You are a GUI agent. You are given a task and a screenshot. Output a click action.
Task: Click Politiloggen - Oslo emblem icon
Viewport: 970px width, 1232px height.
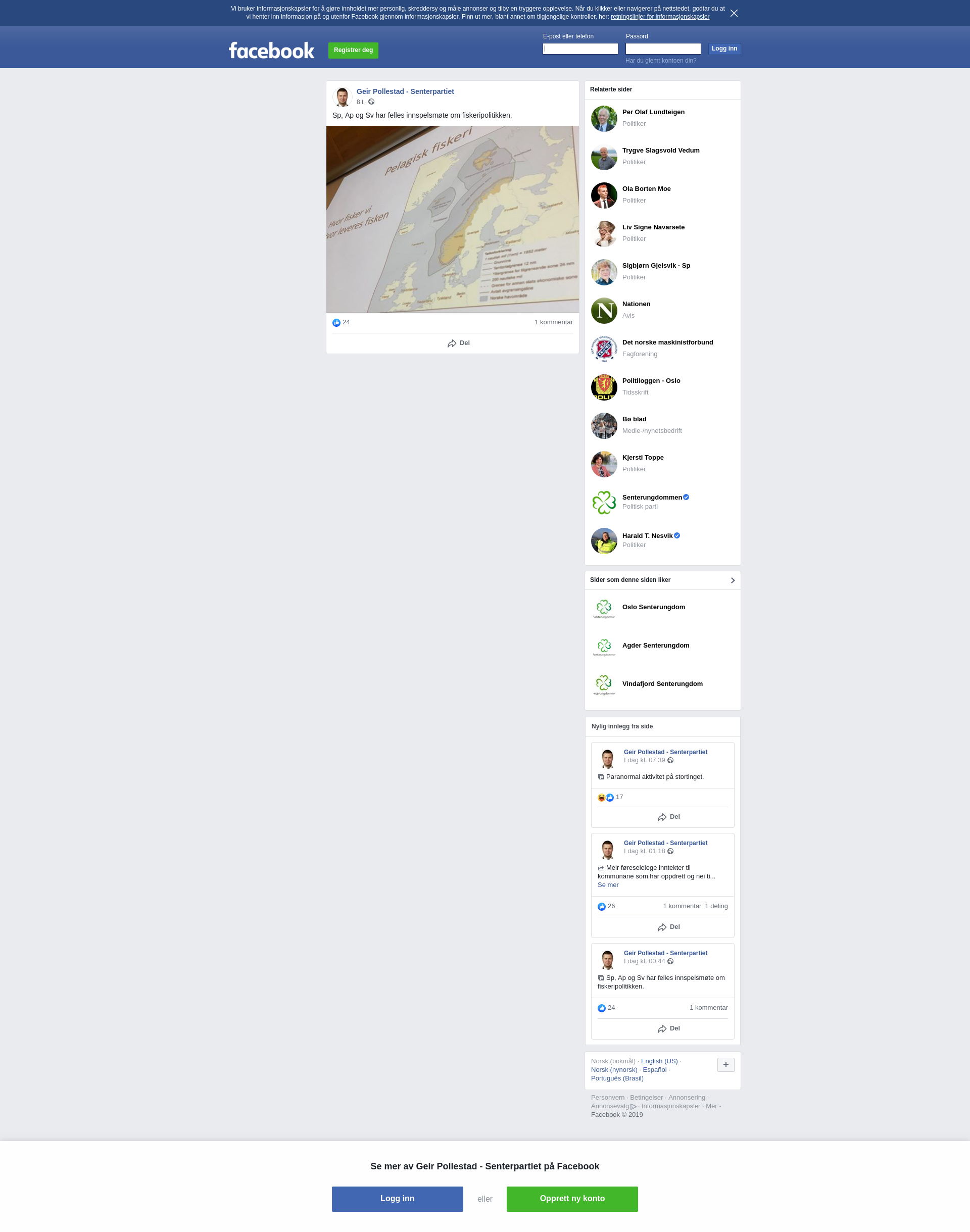tap(604, 387)
